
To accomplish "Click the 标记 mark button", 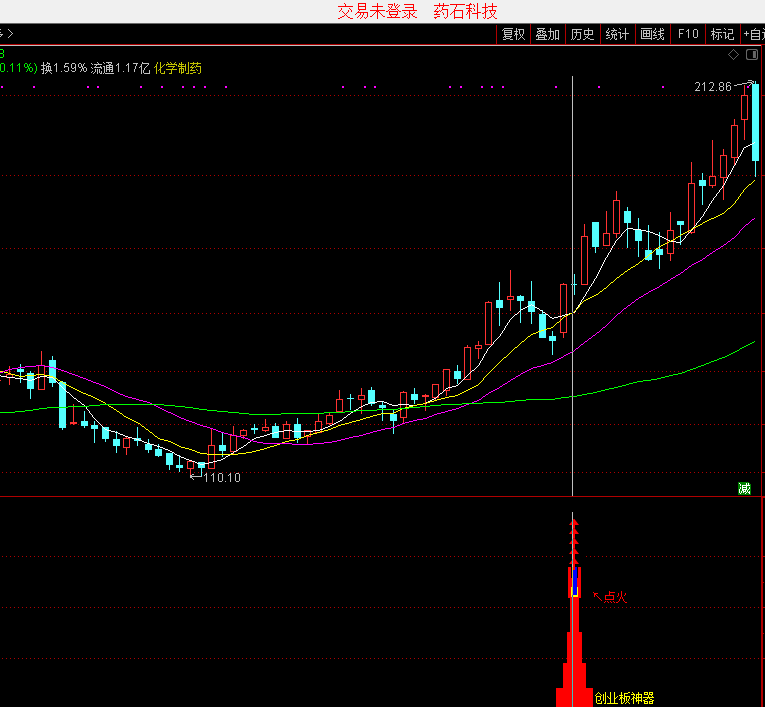I will tap(722, 34).
